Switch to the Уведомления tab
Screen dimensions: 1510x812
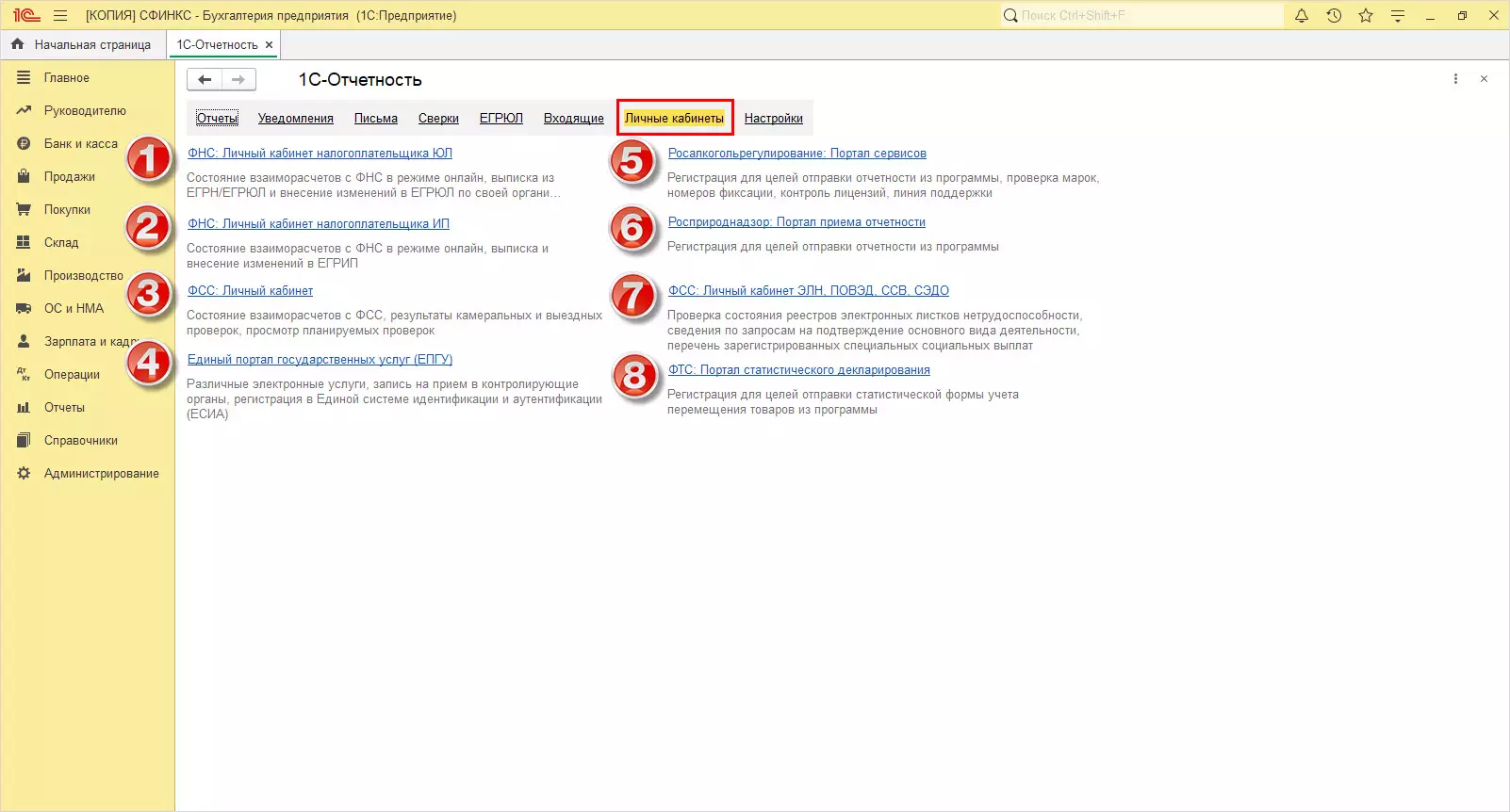pos(296,119)
